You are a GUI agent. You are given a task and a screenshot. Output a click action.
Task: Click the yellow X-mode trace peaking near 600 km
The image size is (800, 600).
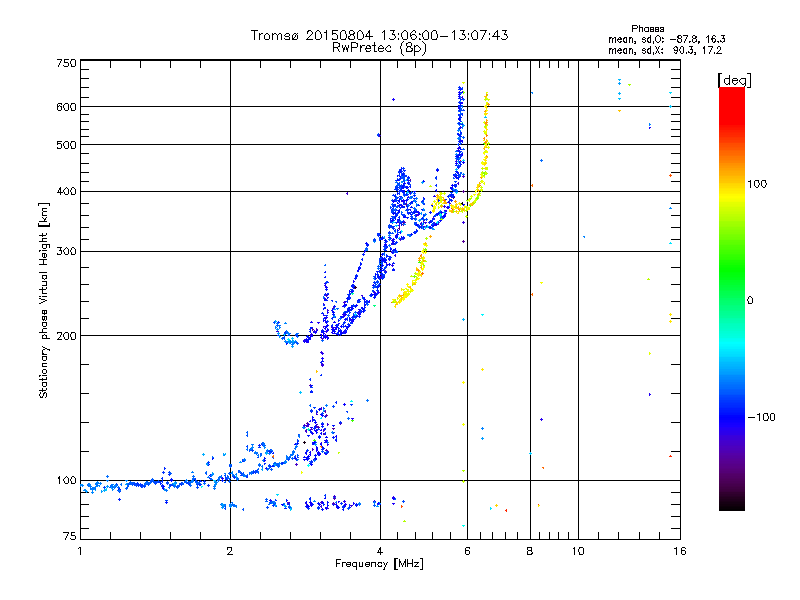tap(485, 143)
